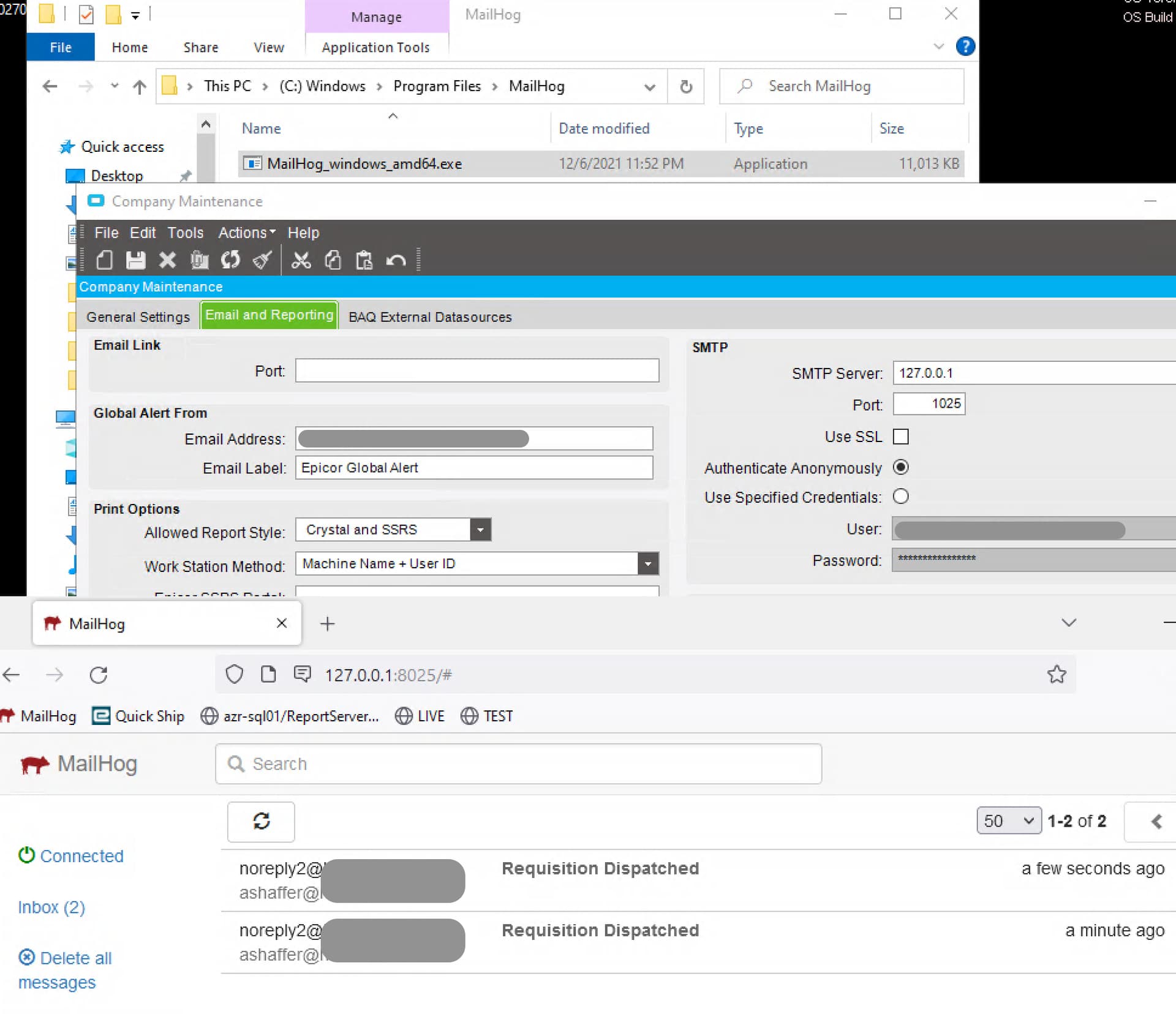Click the Attachments icon in Company Maintenance toolbar

click(199, 260)
